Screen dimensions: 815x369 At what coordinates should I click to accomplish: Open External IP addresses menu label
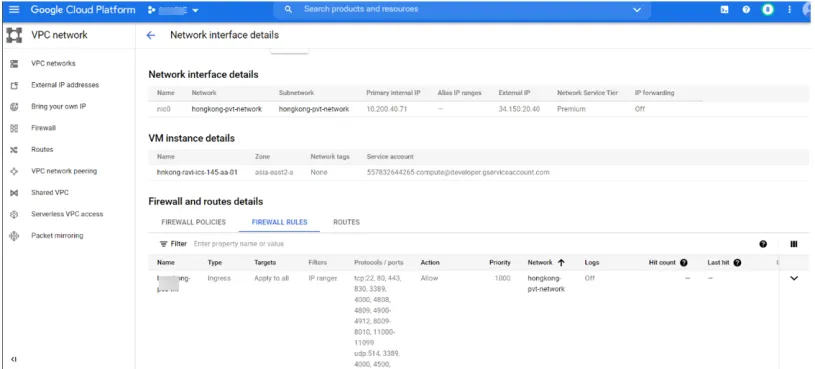tap(65, 85)
